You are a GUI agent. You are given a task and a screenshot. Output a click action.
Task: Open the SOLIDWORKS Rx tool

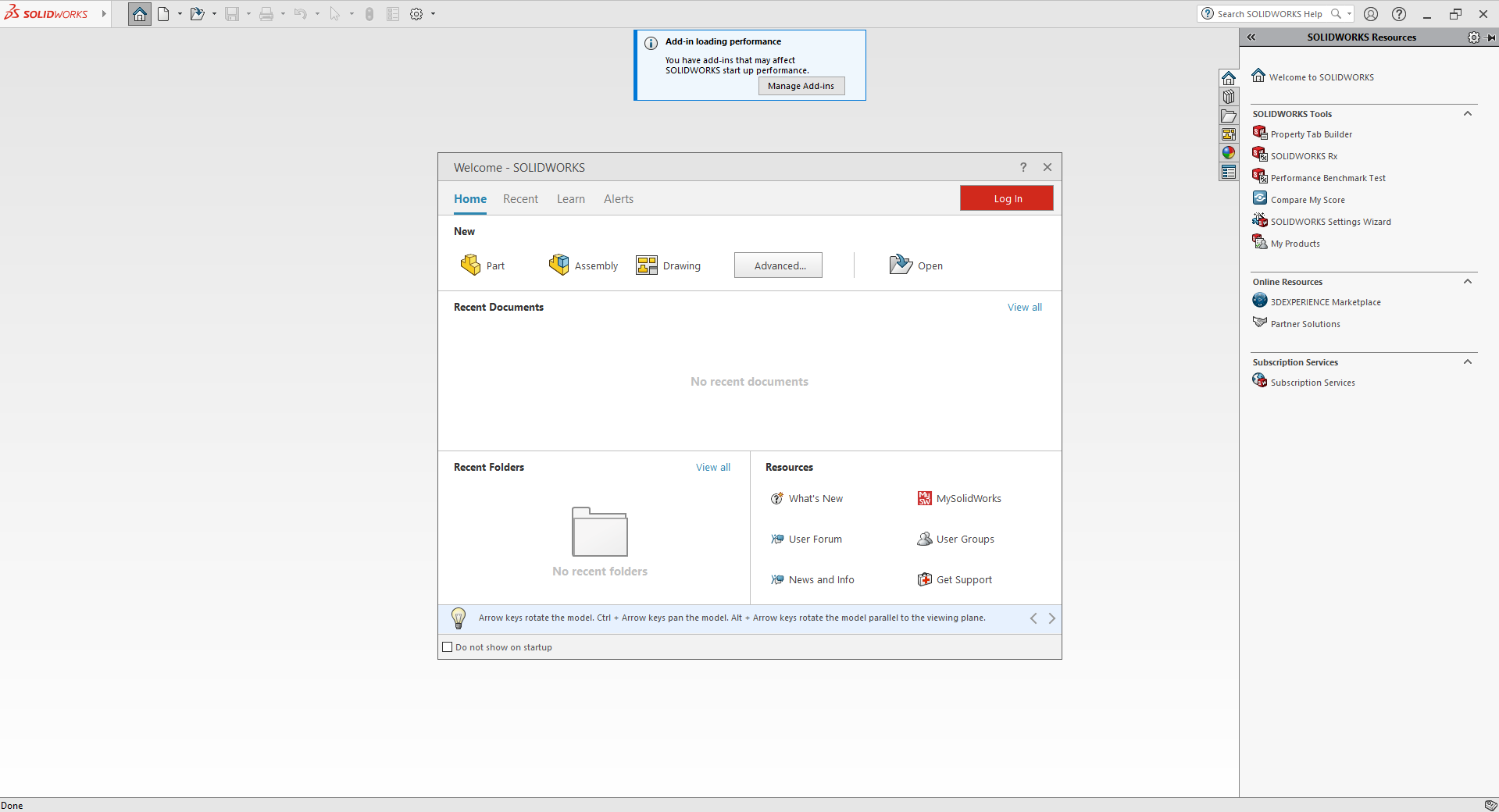(1295, 156)
